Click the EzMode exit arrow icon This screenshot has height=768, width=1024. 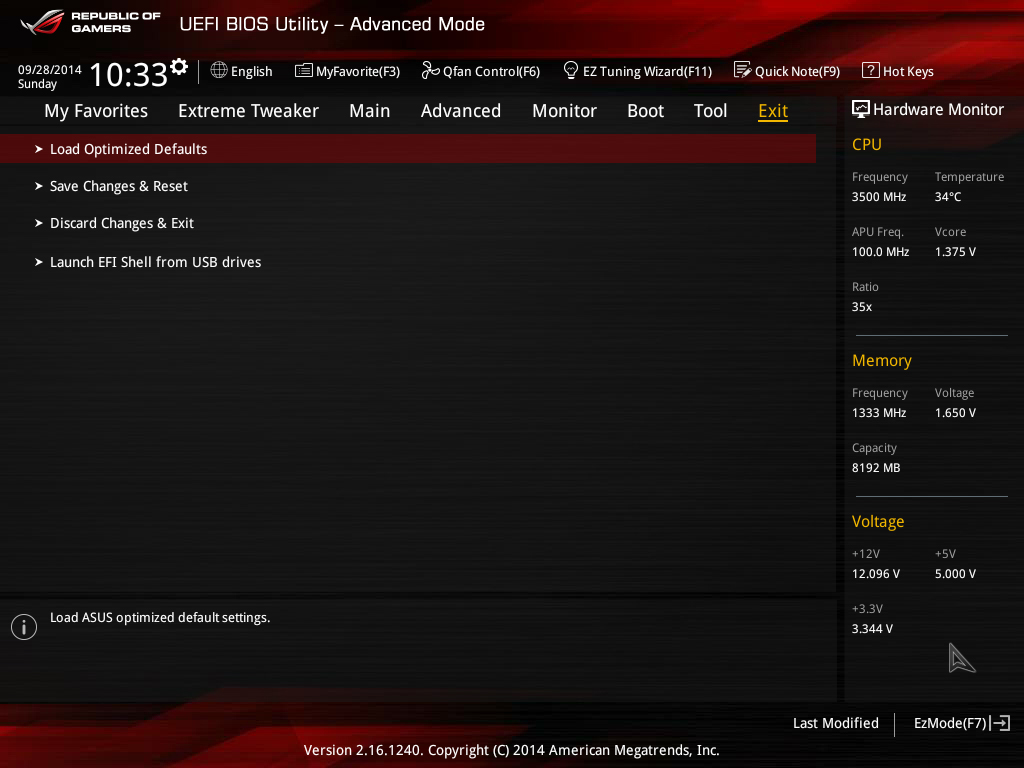pyautogui.click(x=1000, y=723)
